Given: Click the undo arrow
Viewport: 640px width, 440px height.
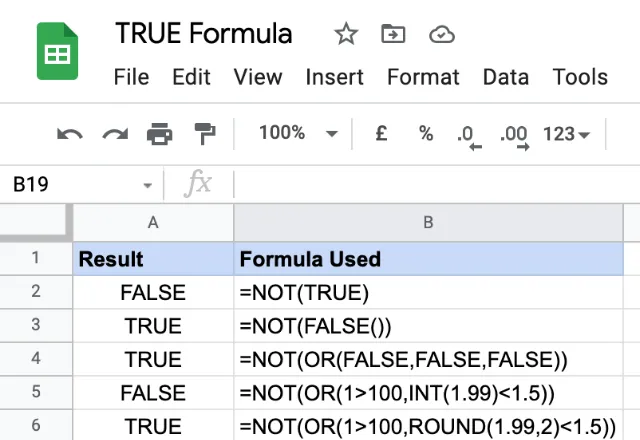Looking at the screenshot, I should click(70, 134).
